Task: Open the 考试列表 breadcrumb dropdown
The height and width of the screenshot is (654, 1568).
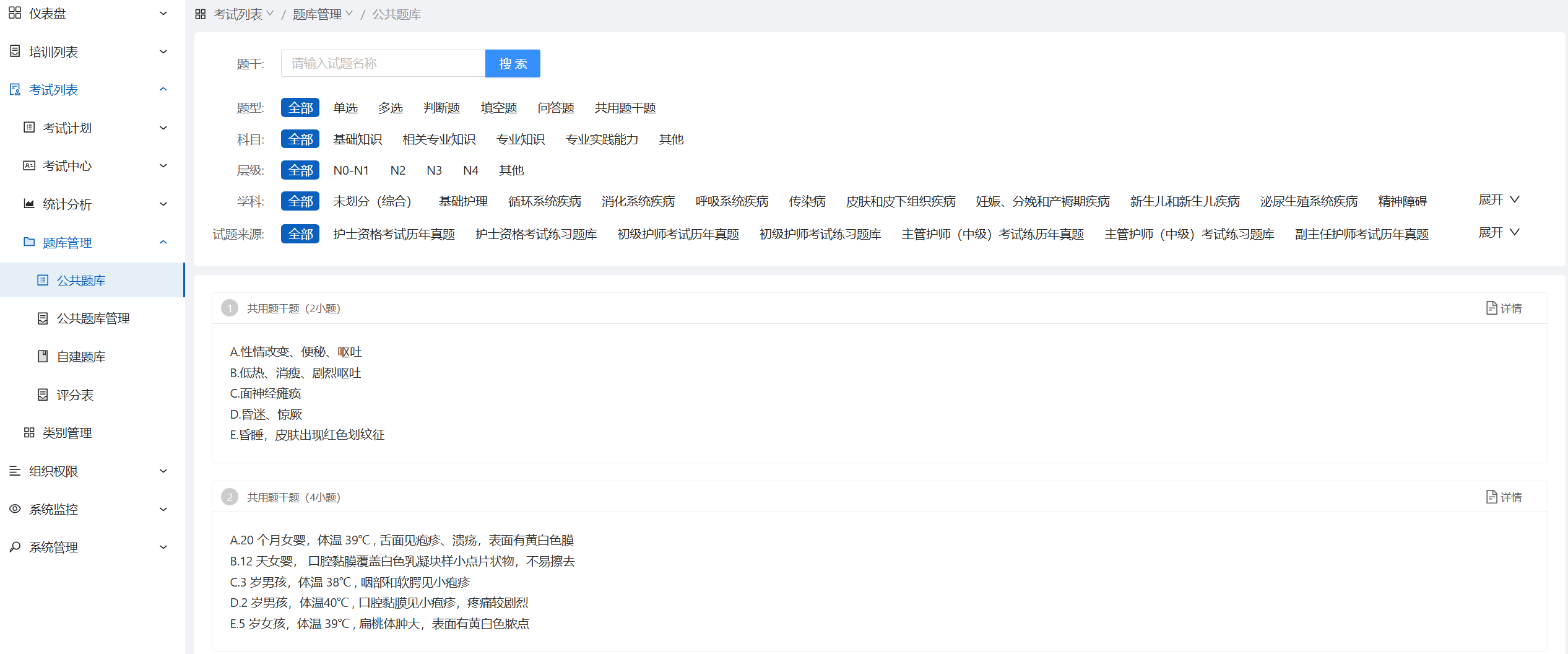Action: coord(243,14)
